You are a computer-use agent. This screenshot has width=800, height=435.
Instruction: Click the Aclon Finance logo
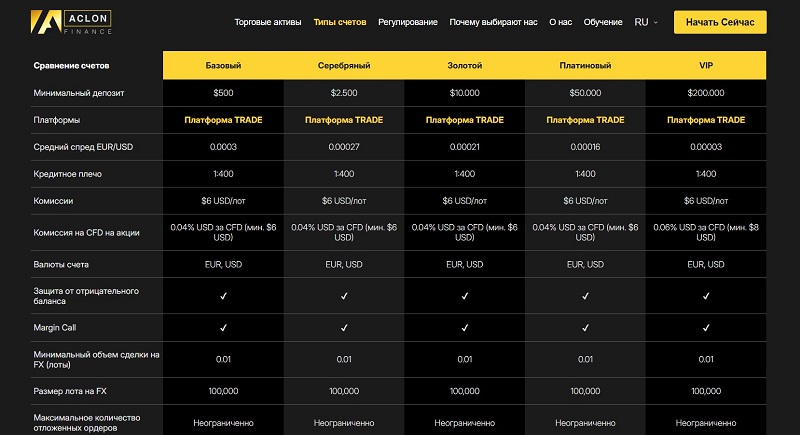point(72,21)
